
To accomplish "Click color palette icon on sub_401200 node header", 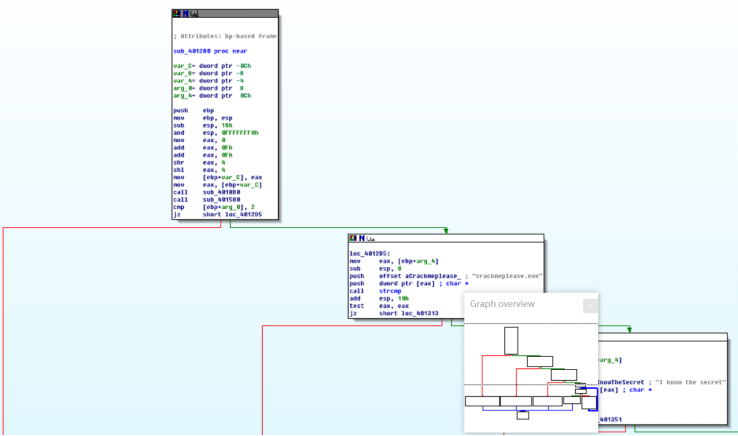I will [x=177, y=14].
